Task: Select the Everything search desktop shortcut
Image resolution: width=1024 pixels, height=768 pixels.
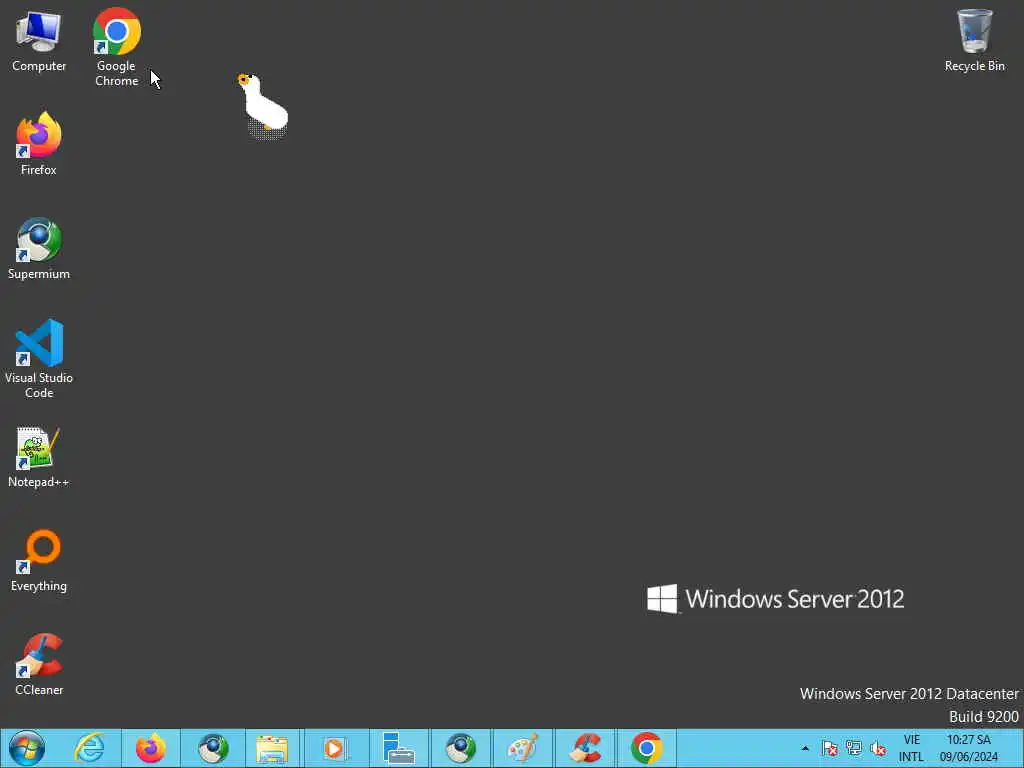Action: tap(39, 560)
